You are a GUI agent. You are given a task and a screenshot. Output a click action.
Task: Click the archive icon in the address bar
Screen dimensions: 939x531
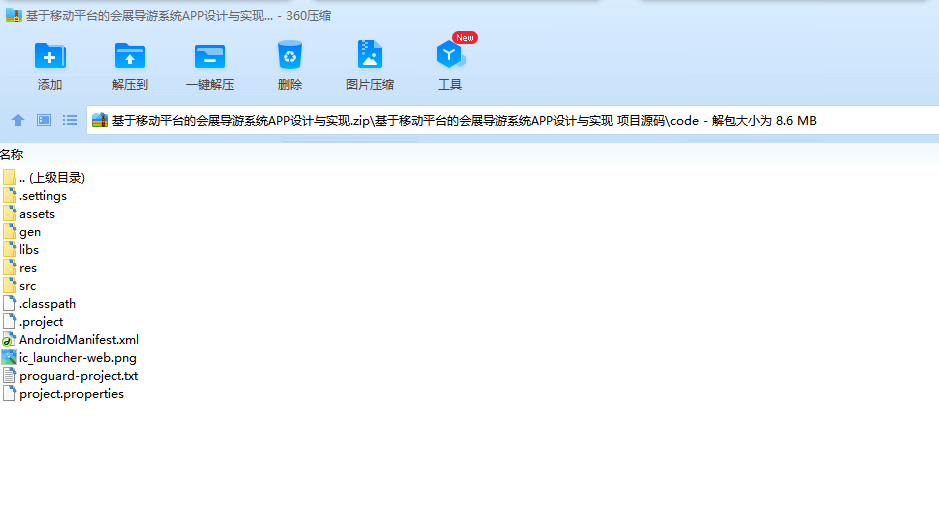click(x=100, y=120)
